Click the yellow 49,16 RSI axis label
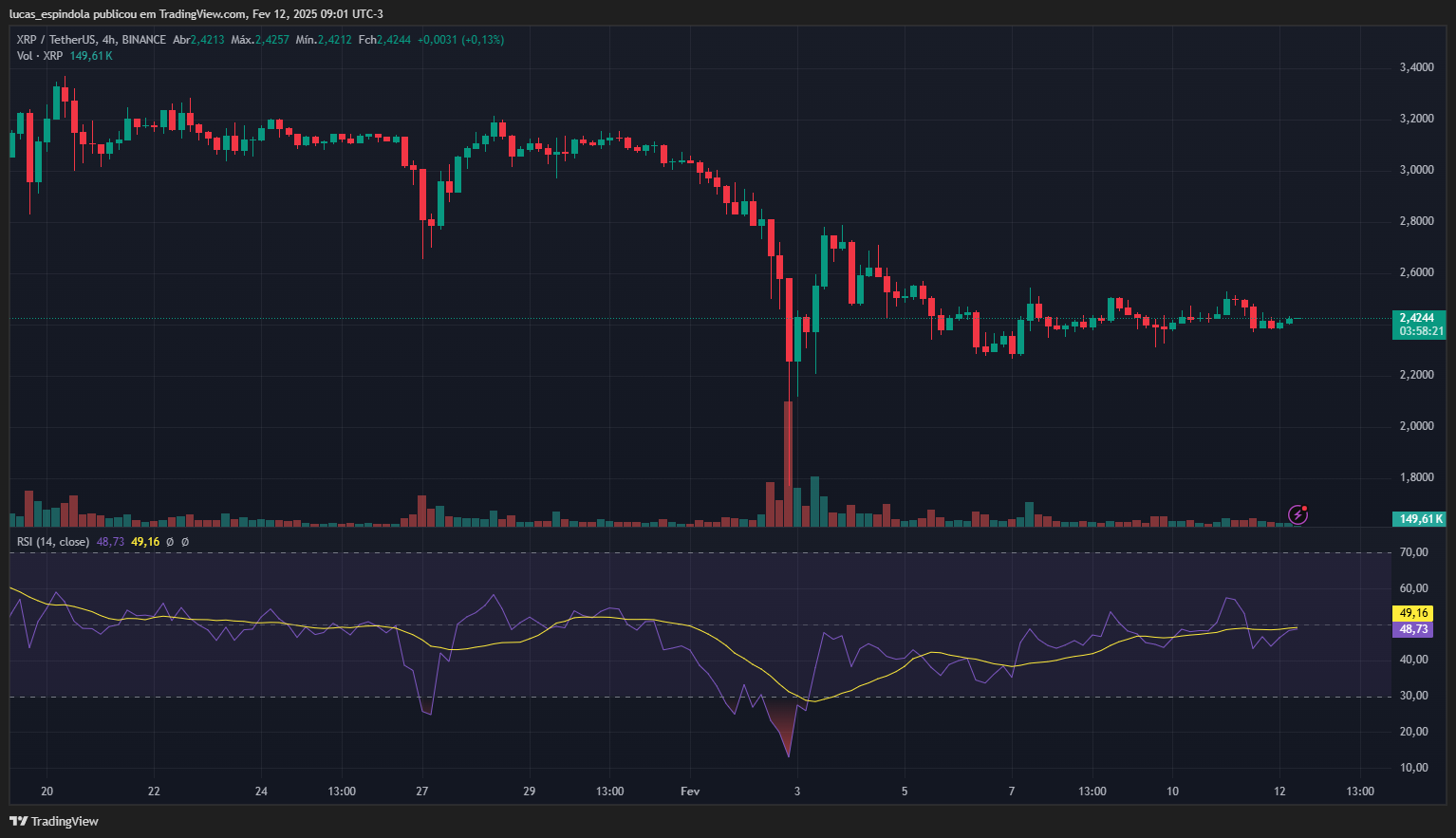The height and width of the screenshot is (838, 1456). pos(1413,613)
